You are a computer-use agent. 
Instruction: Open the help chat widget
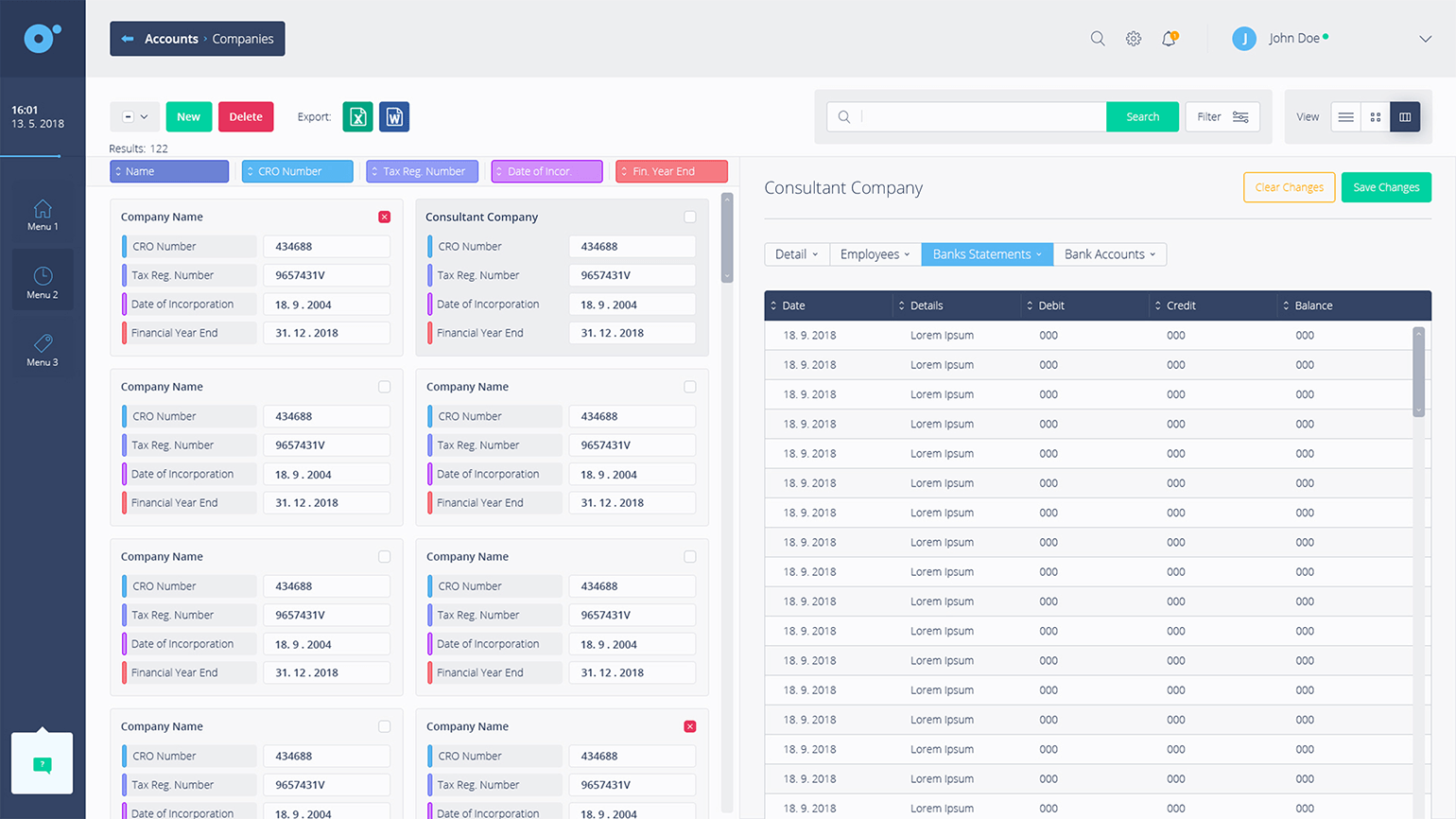(42, 764)
